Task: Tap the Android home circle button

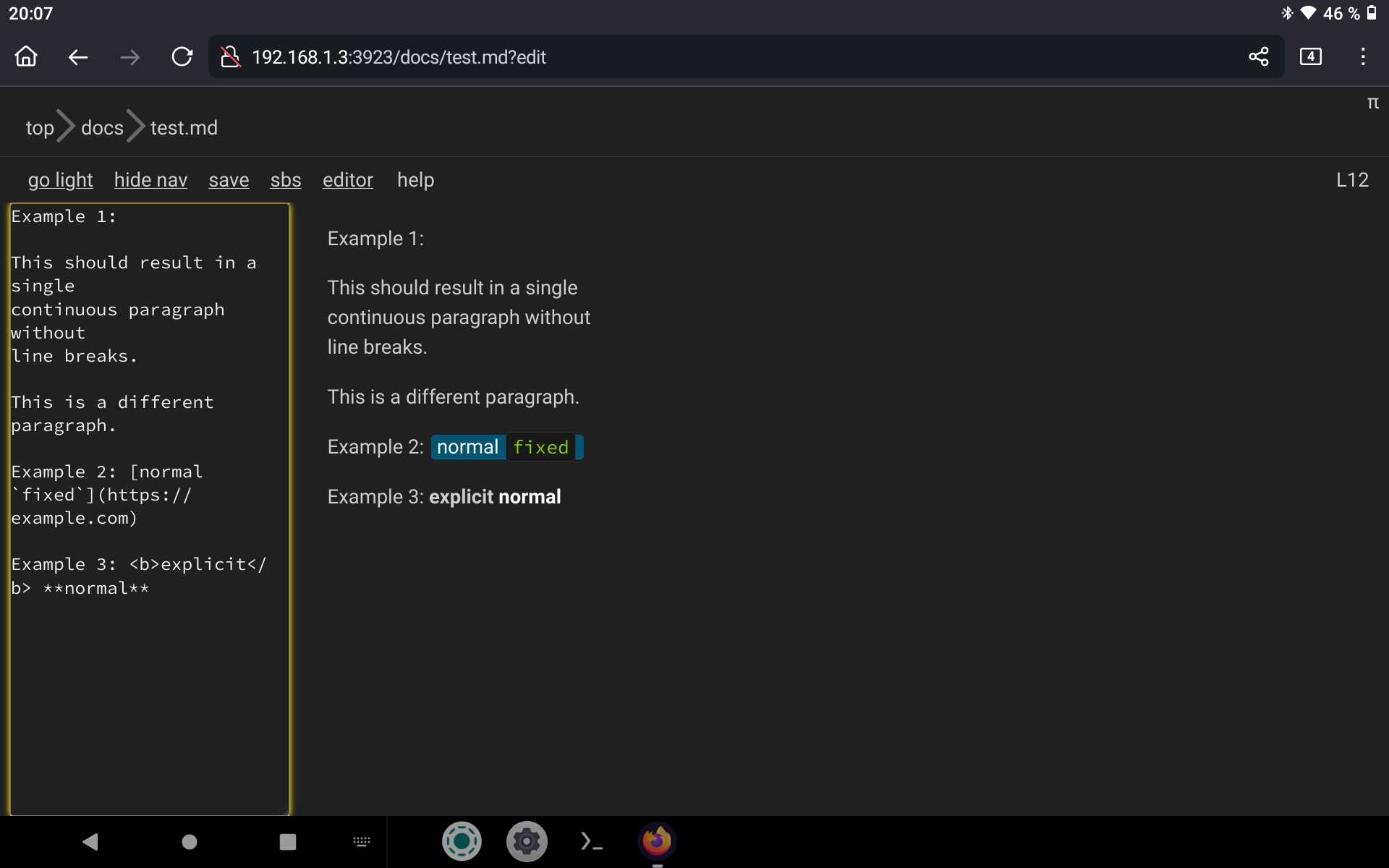Action: point(190,841)
